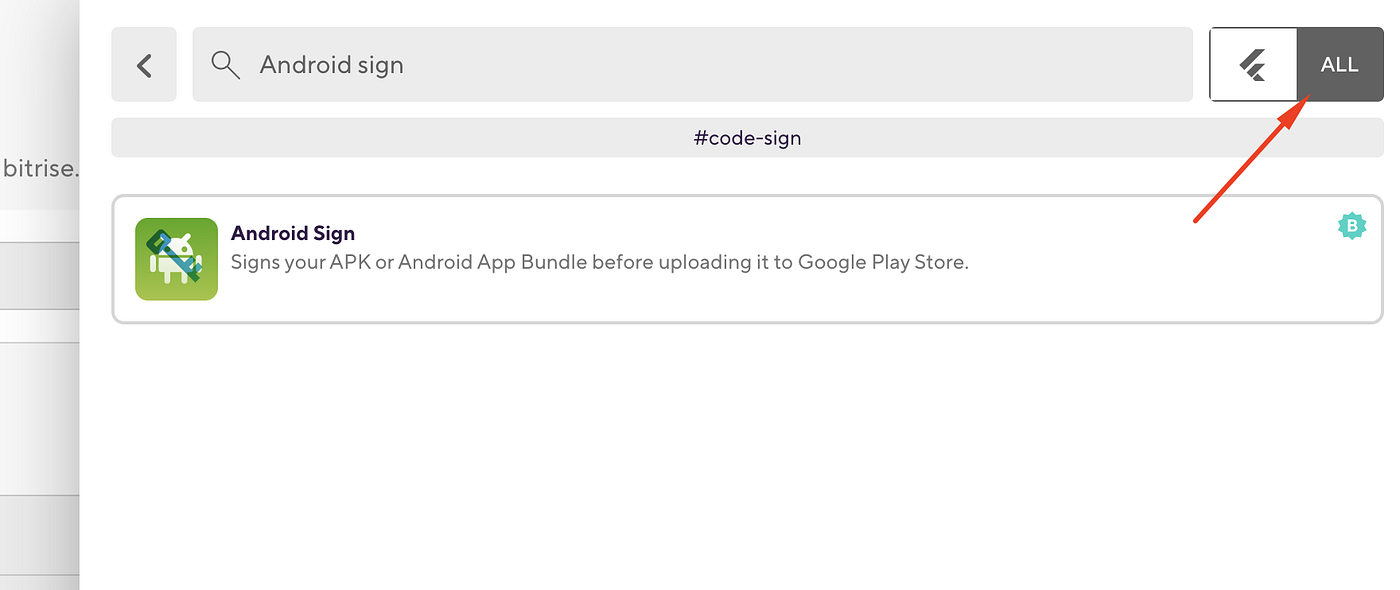Select the search icon inside the search bar
The height and width of the screenshot is (590, 1400).
coord(226,64)
